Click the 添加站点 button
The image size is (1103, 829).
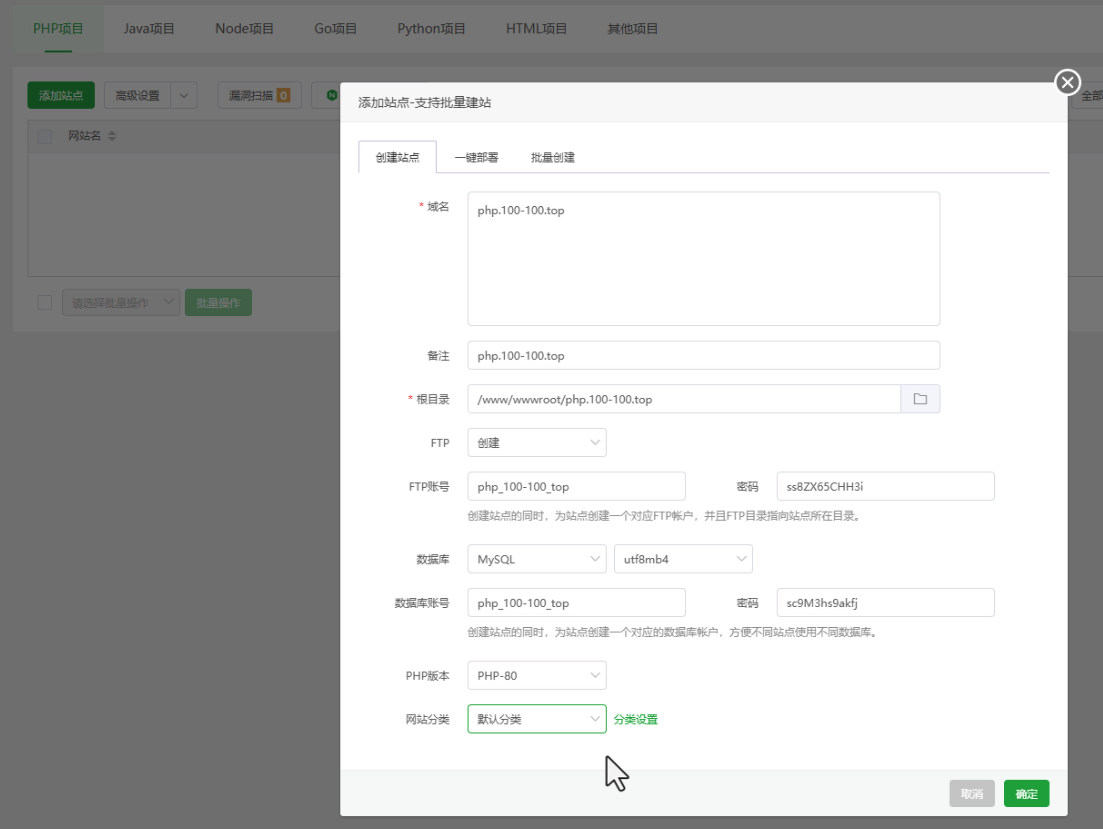[61, 95]
